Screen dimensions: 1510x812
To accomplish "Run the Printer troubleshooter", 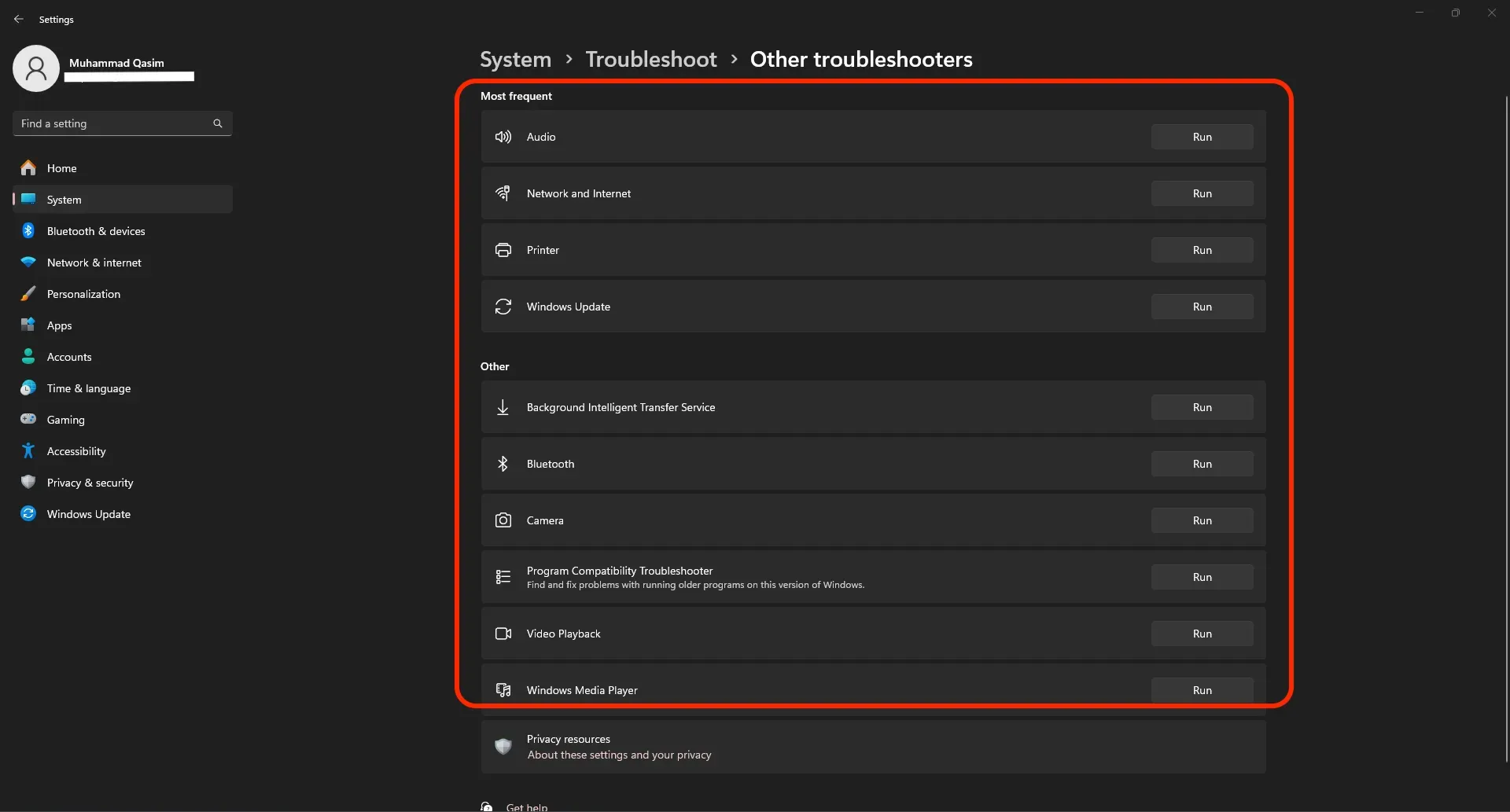I will pyautogui.click(x=1202, y=250).
